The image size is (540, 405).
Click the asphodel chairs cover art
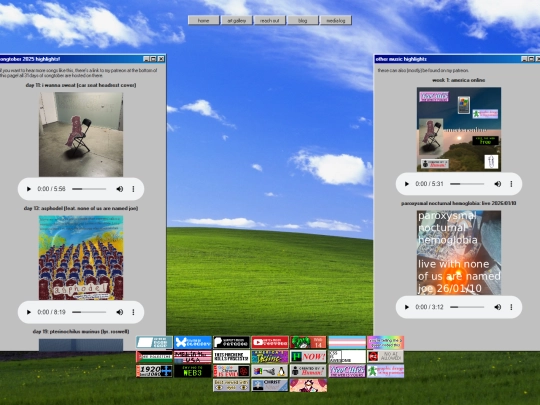(x=81, y=258)
